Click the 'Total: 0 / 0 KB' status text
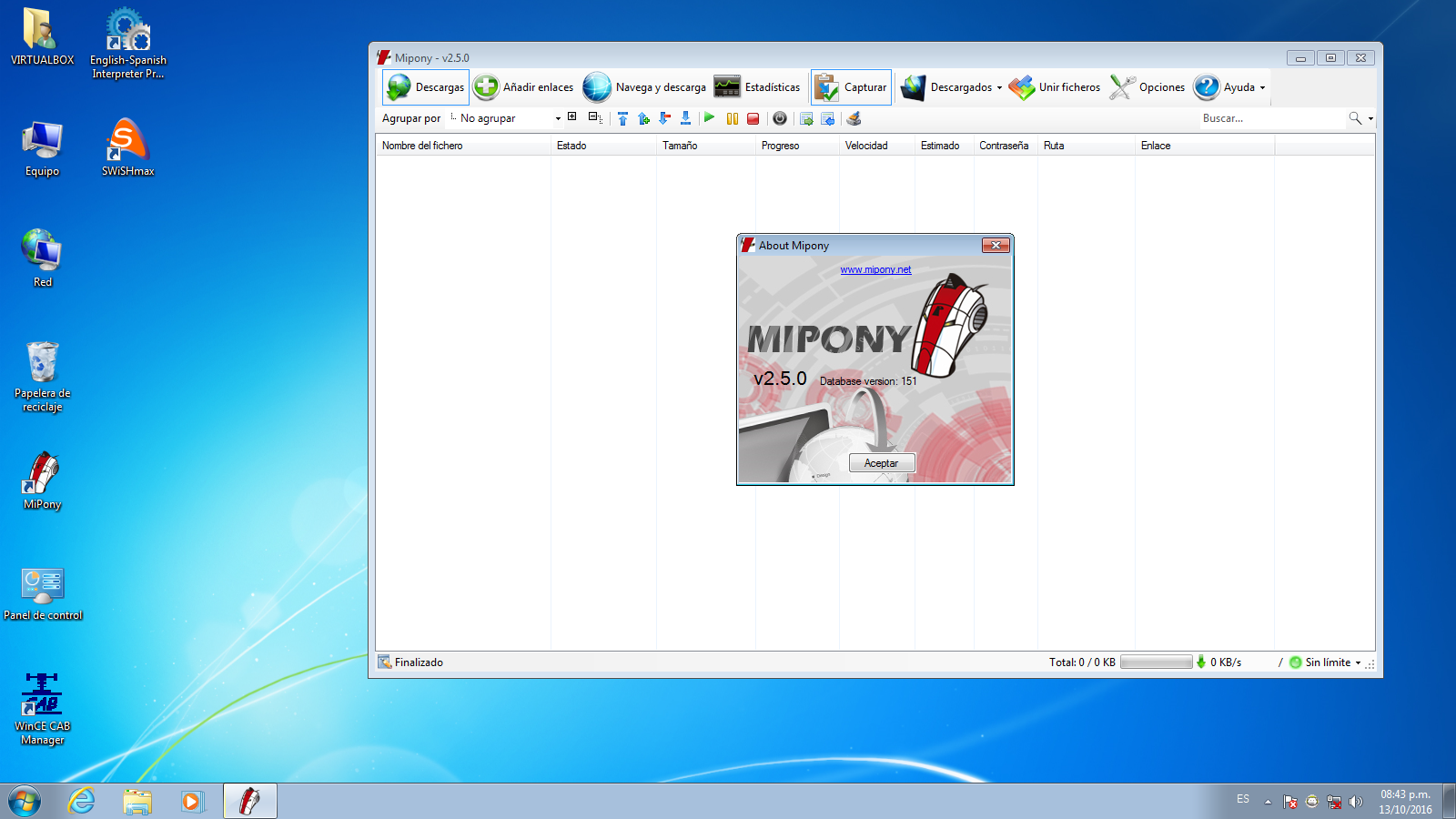Viewport: 1456px width, 819px height. [1082, 662]
